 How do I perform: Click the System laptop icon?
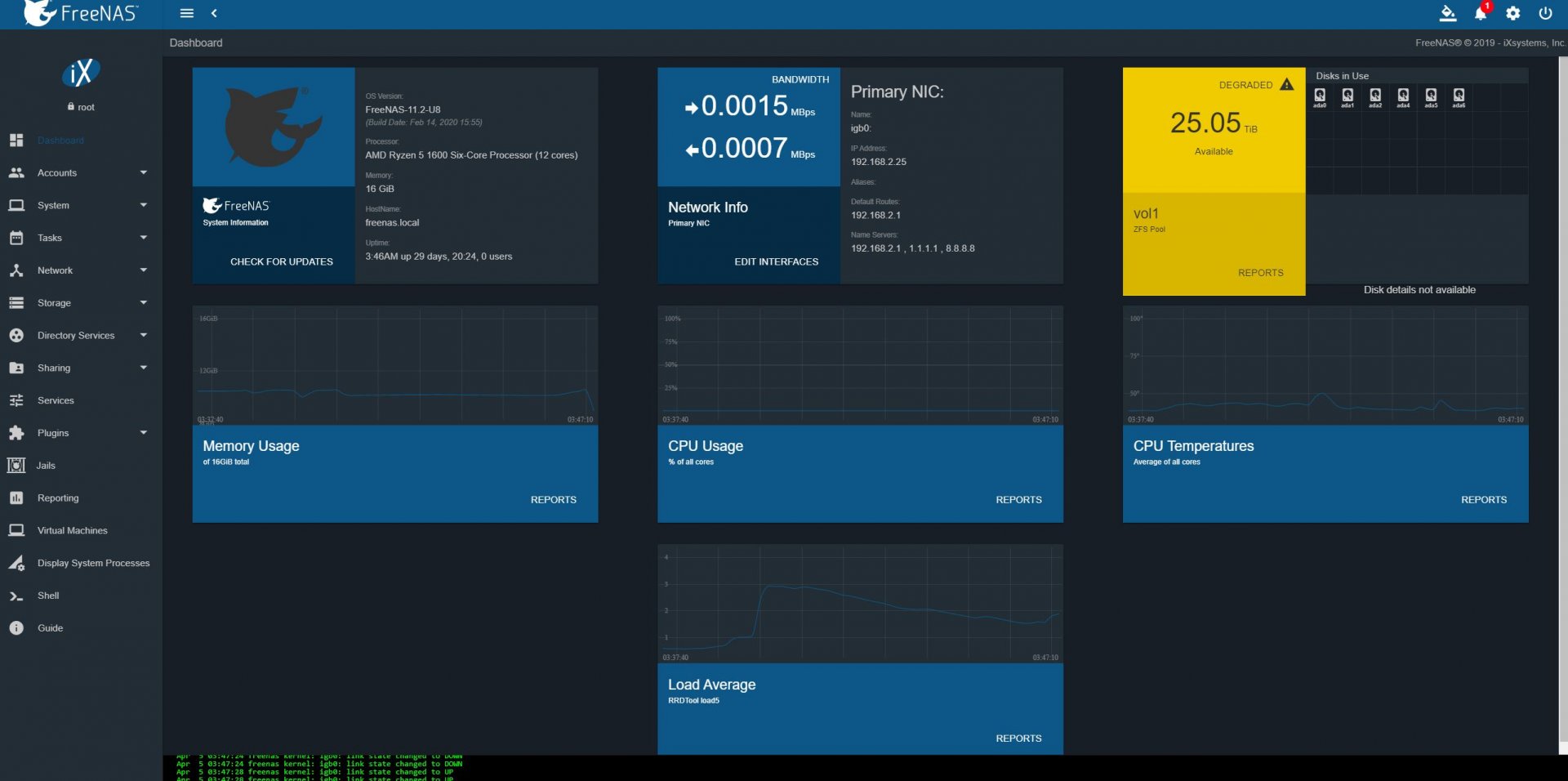coord(16,205)
